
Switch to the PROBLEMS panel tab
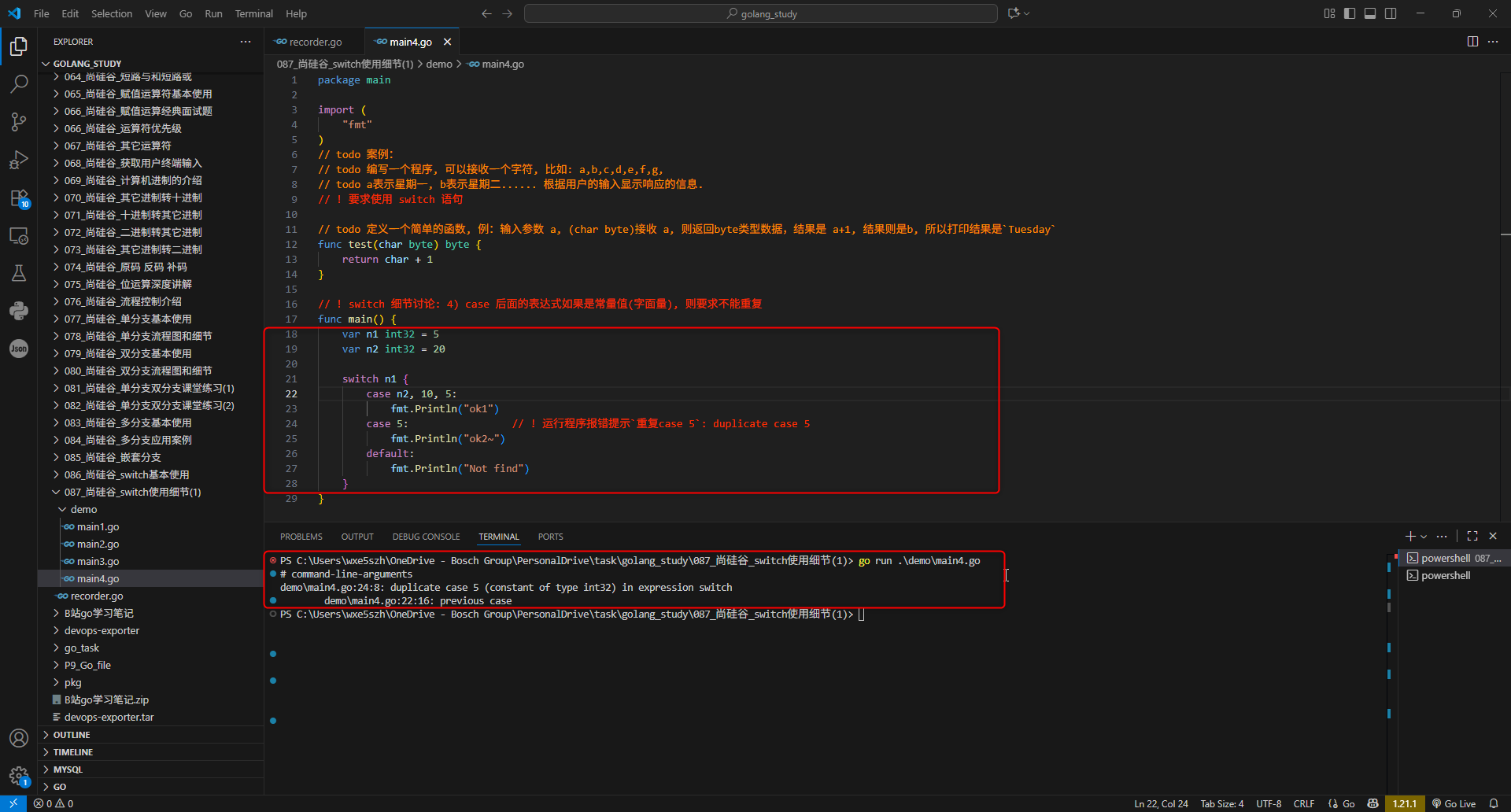tap(301, 537)
